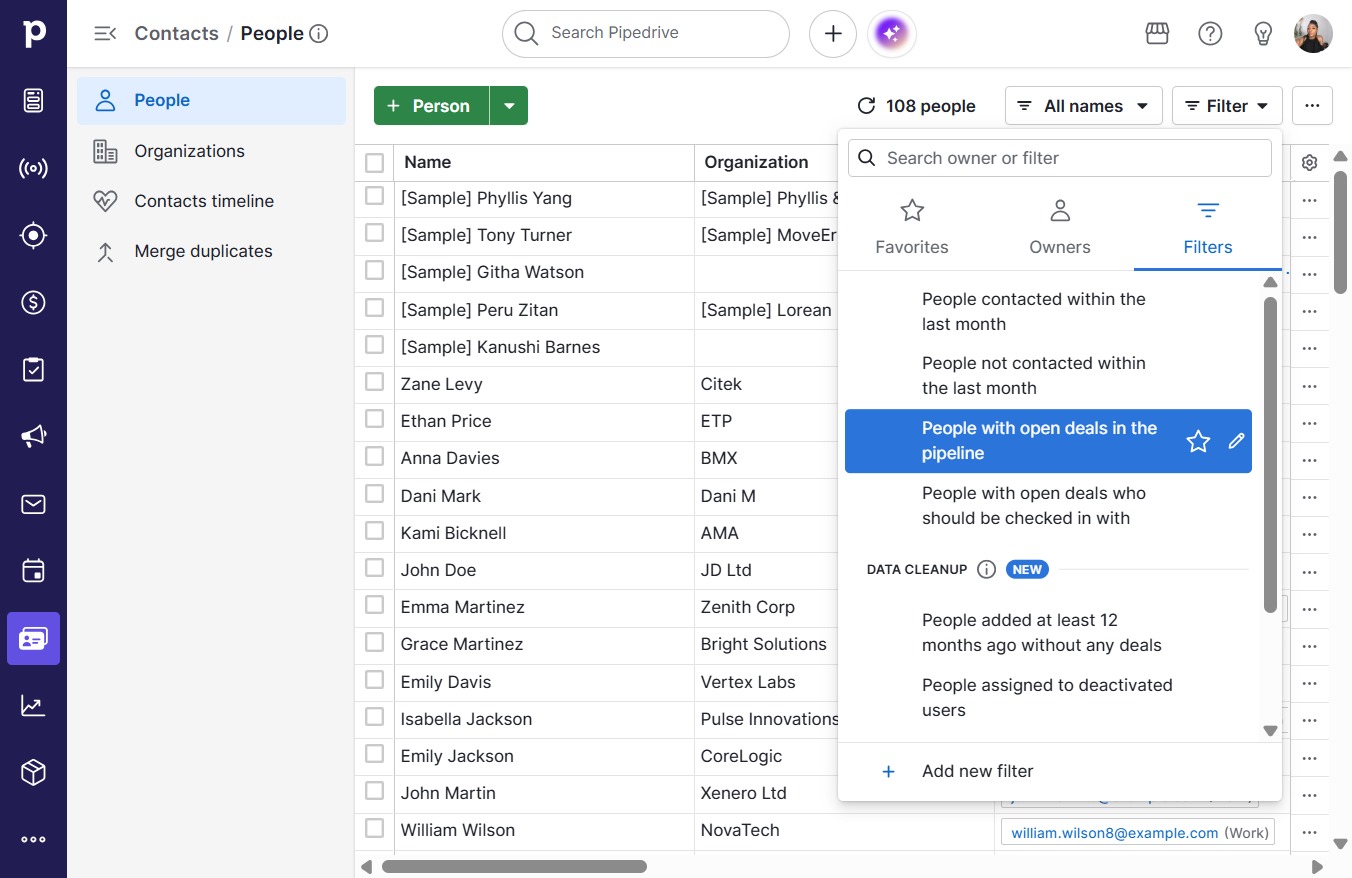Open row menu for William Wilson
Image resolution: width=1352 pixels, height=878 pixels.
tap(1310, 832)
